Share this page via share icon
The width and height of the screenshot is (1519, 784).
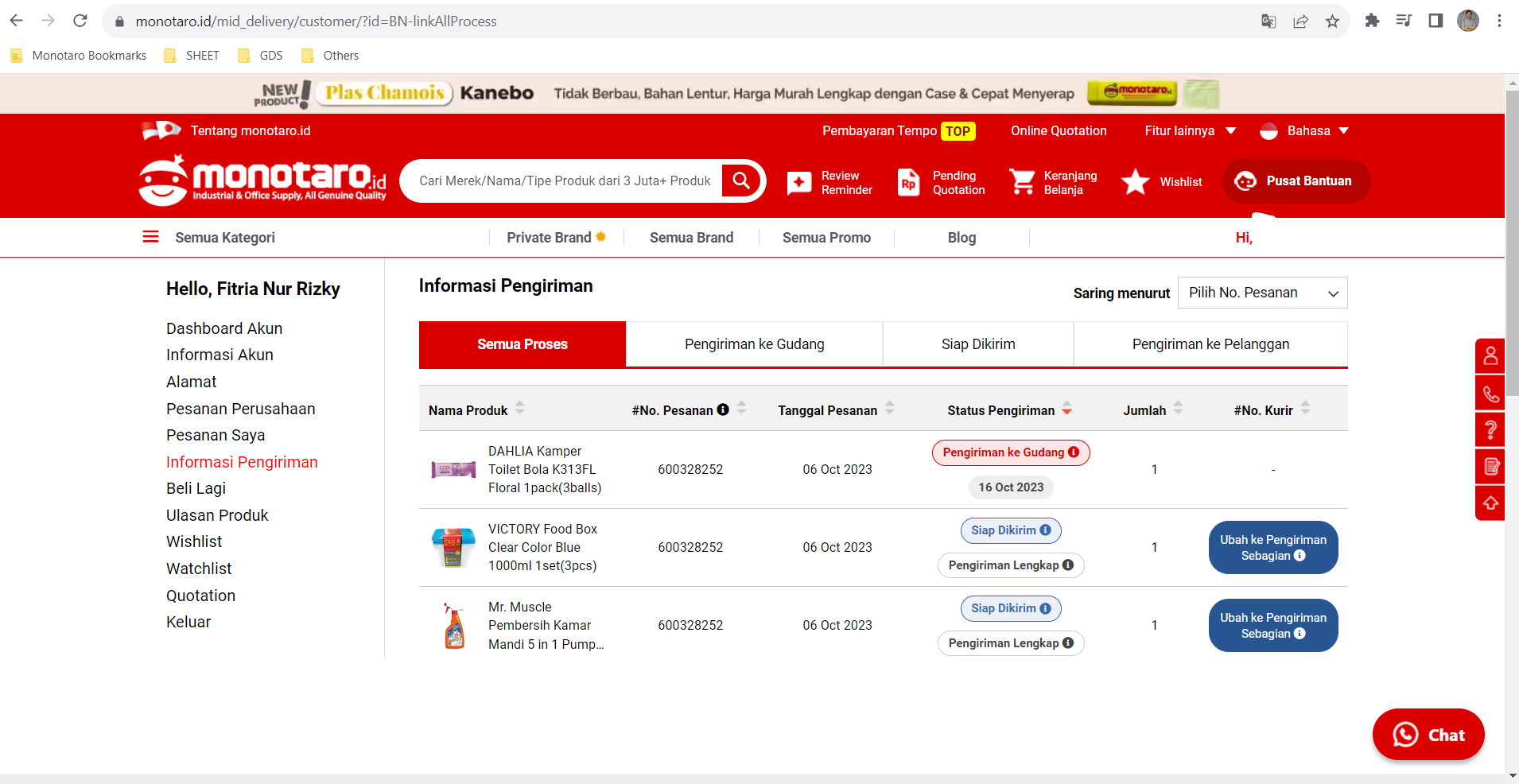(x=1300, y=21)
